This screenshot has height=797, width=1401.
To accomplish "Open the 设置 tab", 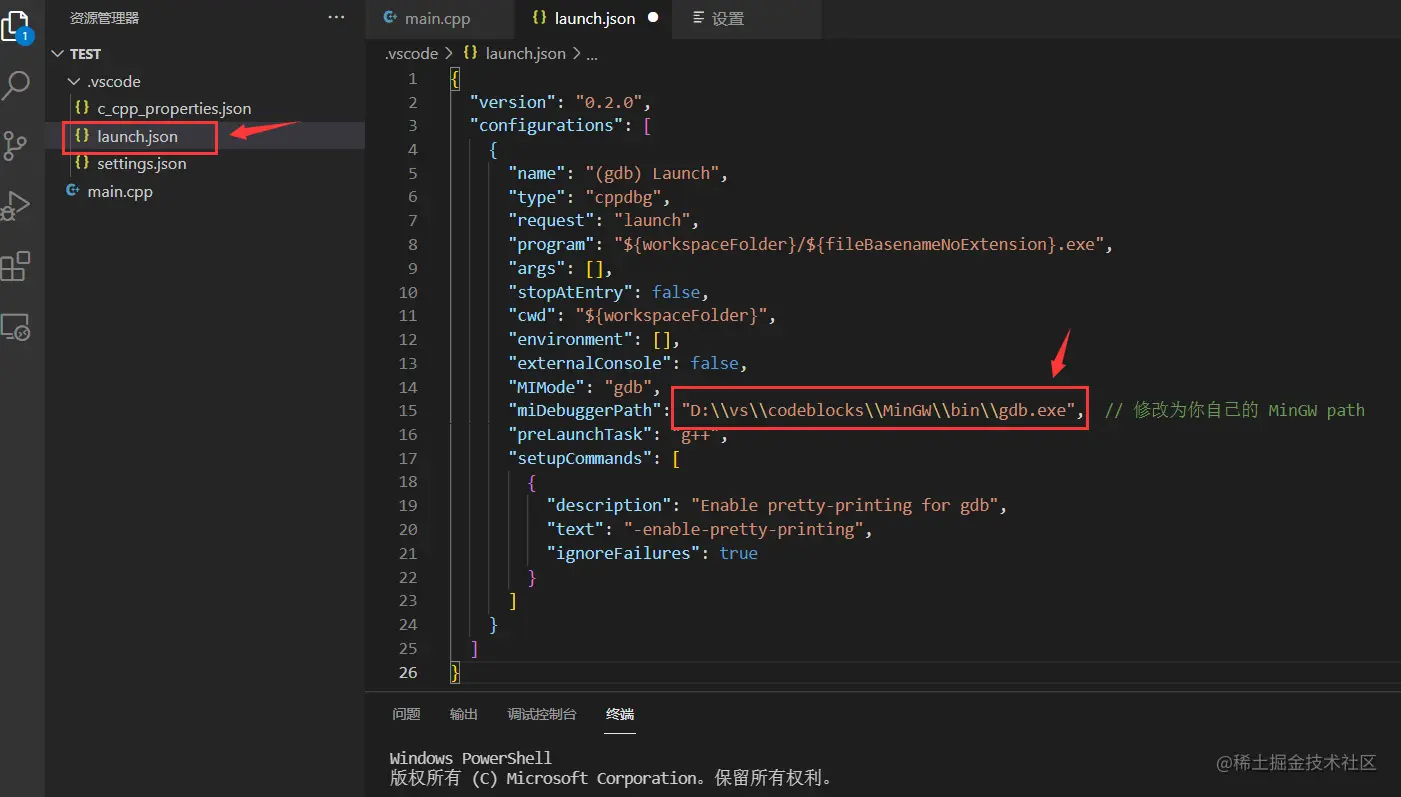I will point(727,18).
